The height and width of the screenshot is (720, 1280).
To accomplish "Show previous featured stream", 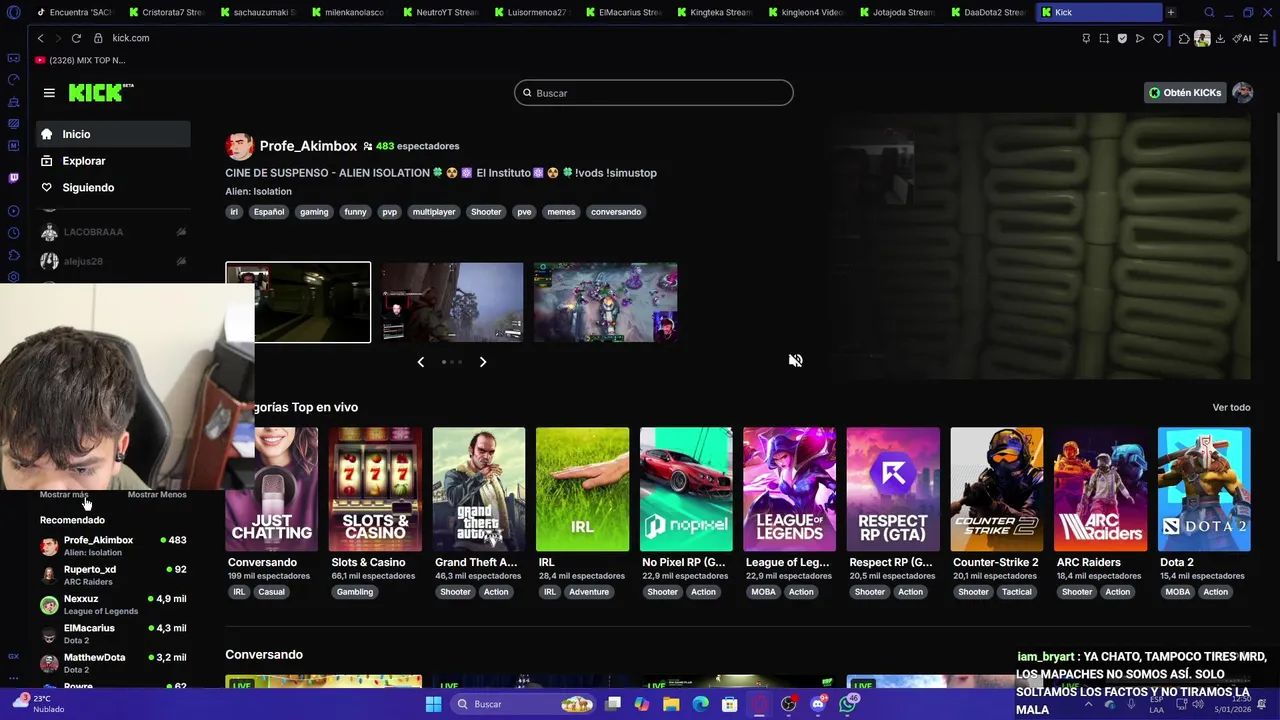I will [x=421, y=362].
